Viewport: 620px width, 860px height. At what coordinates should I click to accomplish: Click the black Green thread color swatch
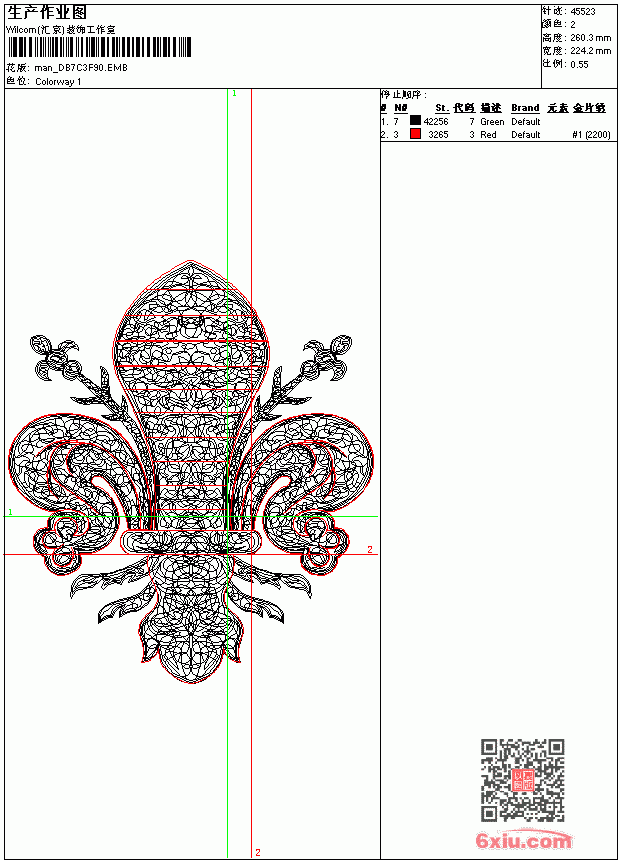(415, 121)
